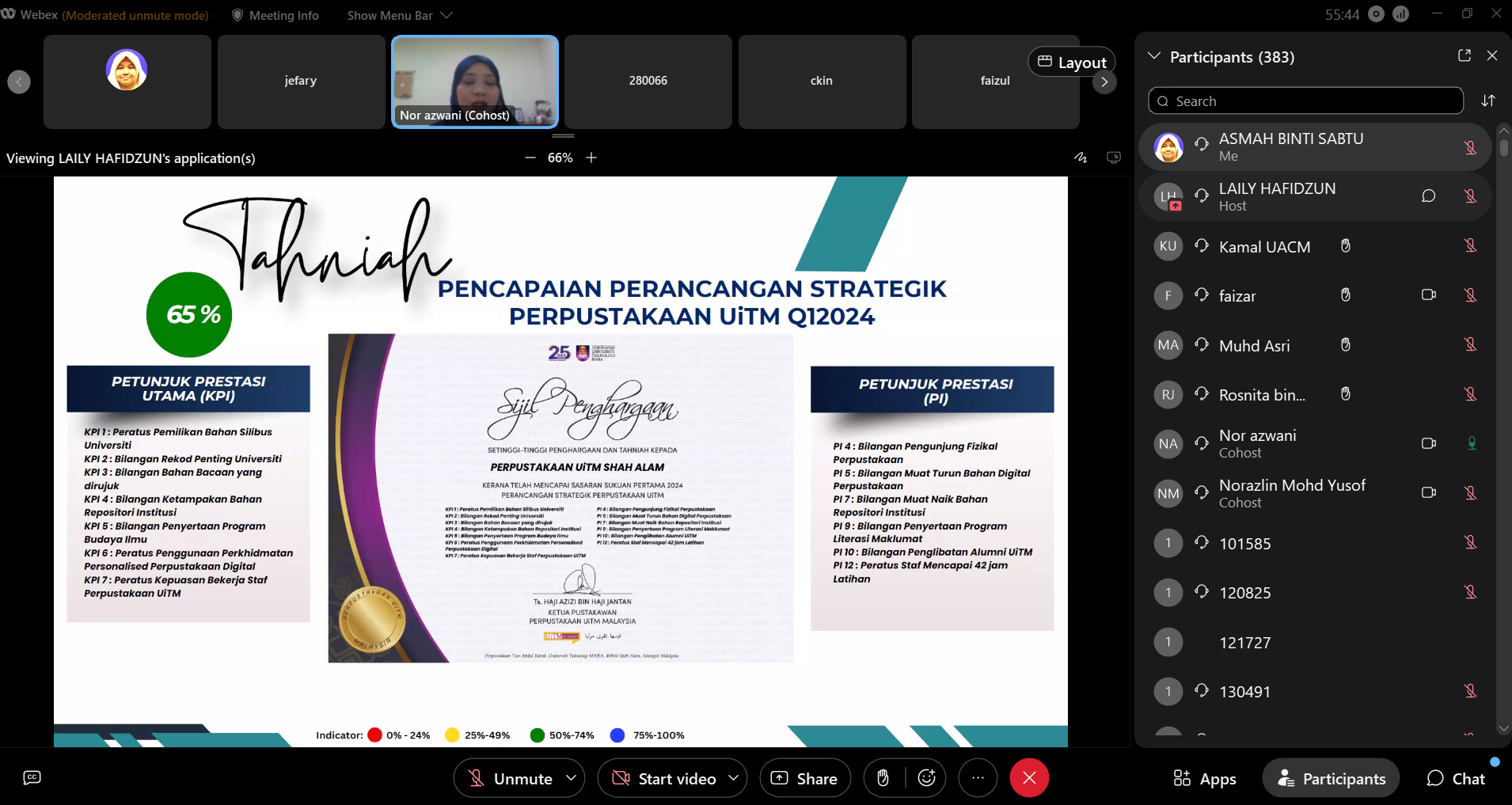Click raised hand icon for faizar

pos(1345,295)
